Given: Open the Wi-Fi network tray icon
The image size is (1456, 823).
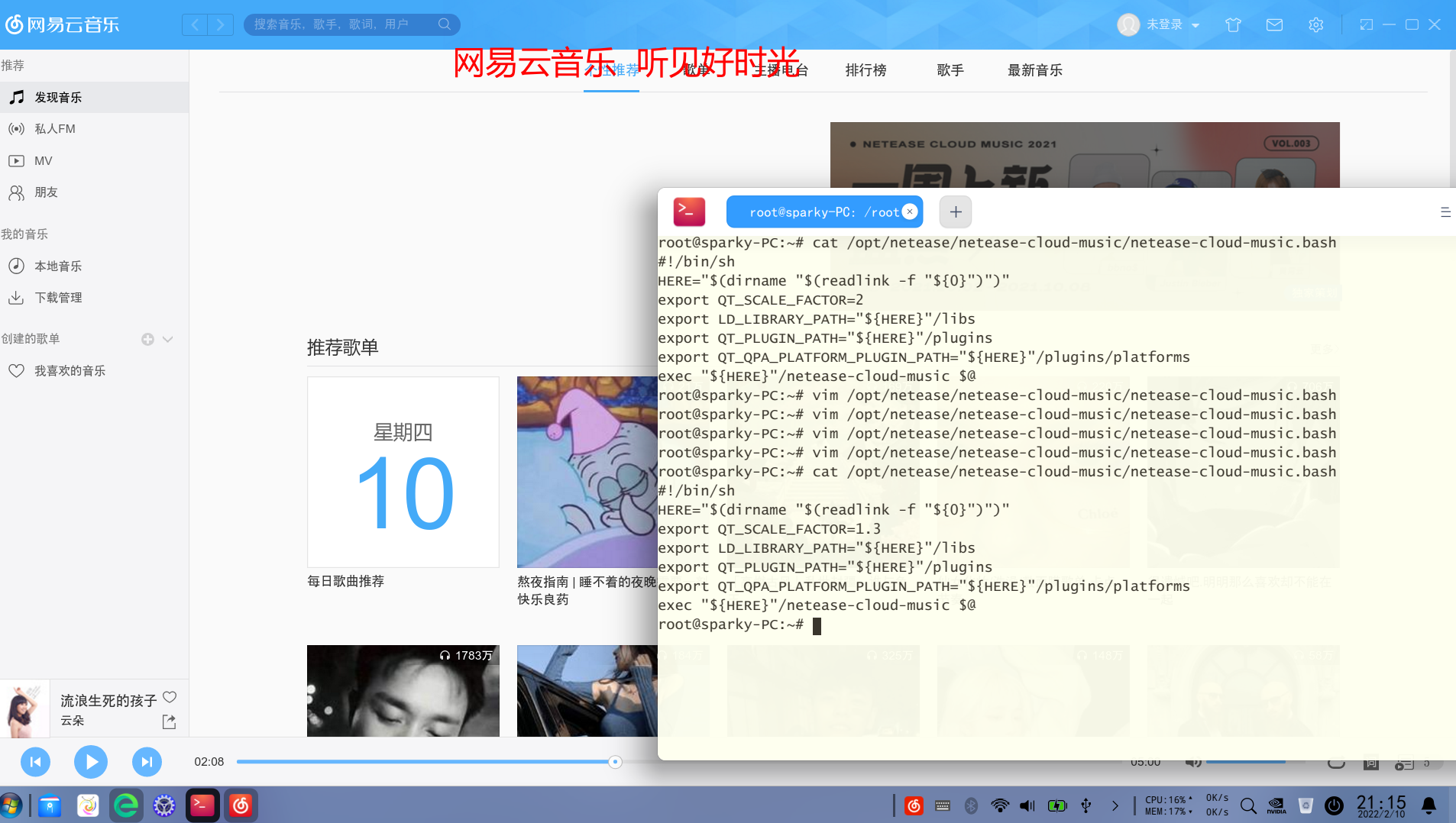Looking at the screenshot, I should click(999, 805).
